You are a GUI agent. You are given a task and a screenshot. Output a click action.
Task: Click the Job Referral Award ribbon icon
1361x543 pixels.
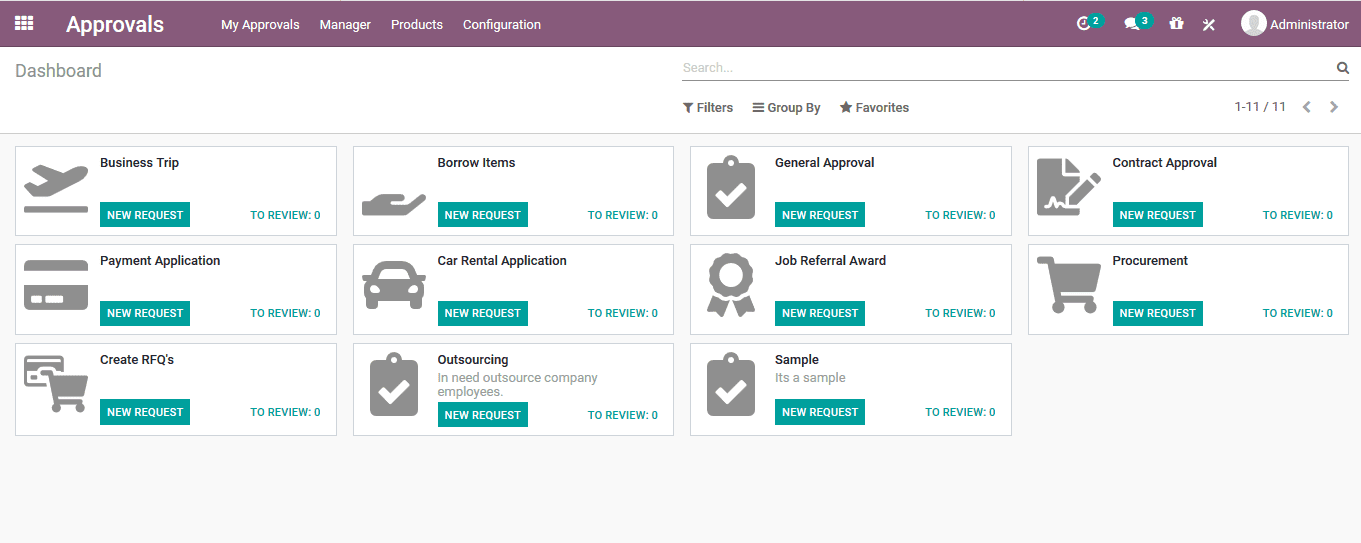tap(731, 285)
